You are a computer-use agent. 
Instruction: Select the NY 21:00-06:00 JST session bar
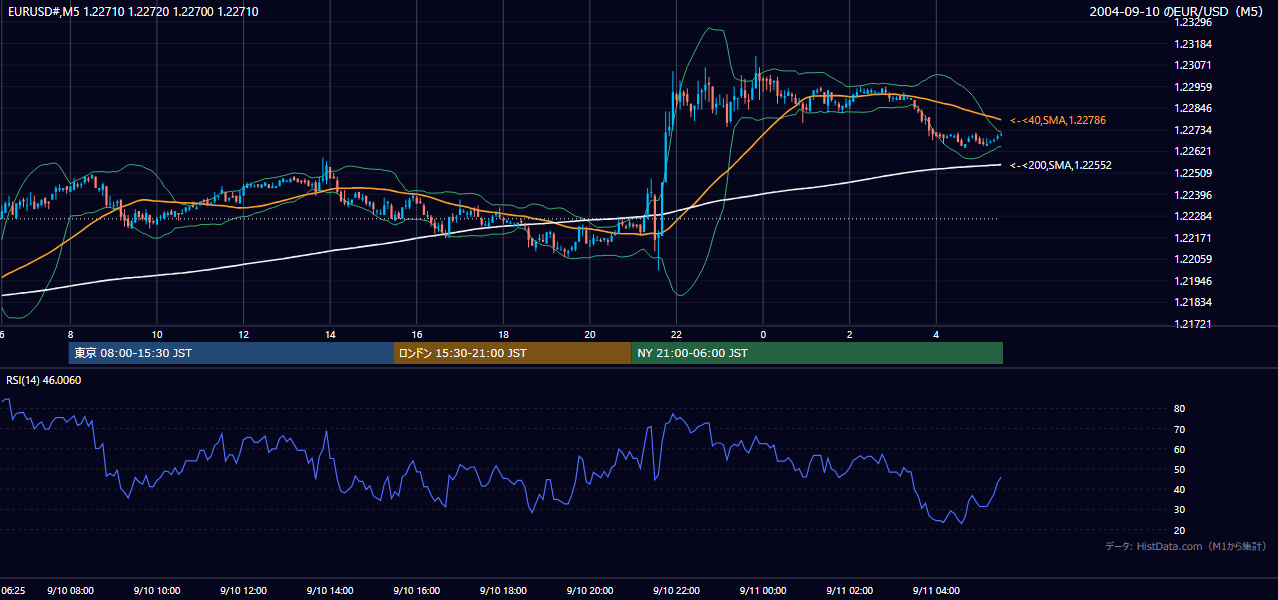click(817, 353)
